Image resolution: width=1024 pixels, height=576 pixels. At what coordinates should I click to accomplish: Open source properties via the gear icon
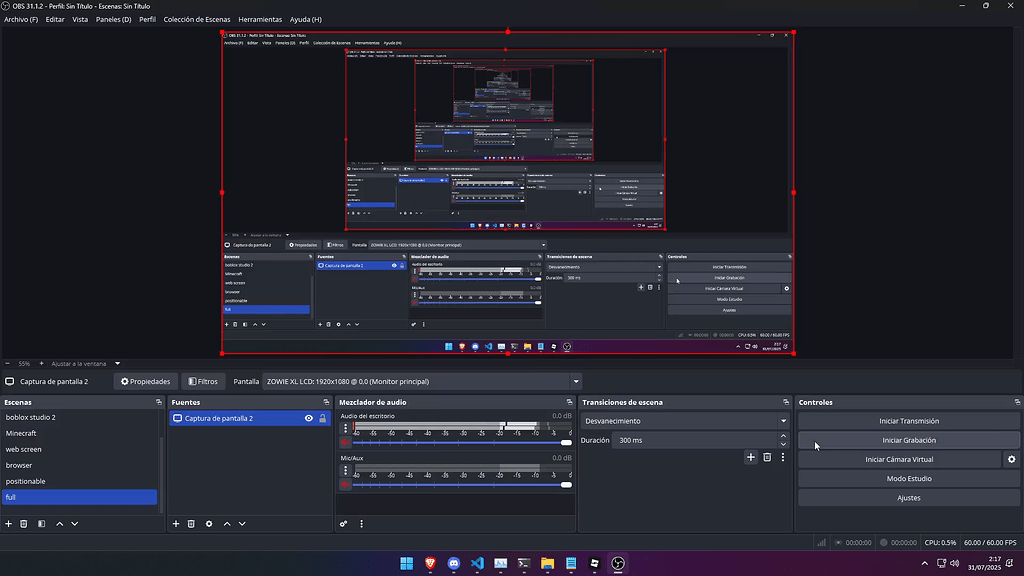[208, 523]
